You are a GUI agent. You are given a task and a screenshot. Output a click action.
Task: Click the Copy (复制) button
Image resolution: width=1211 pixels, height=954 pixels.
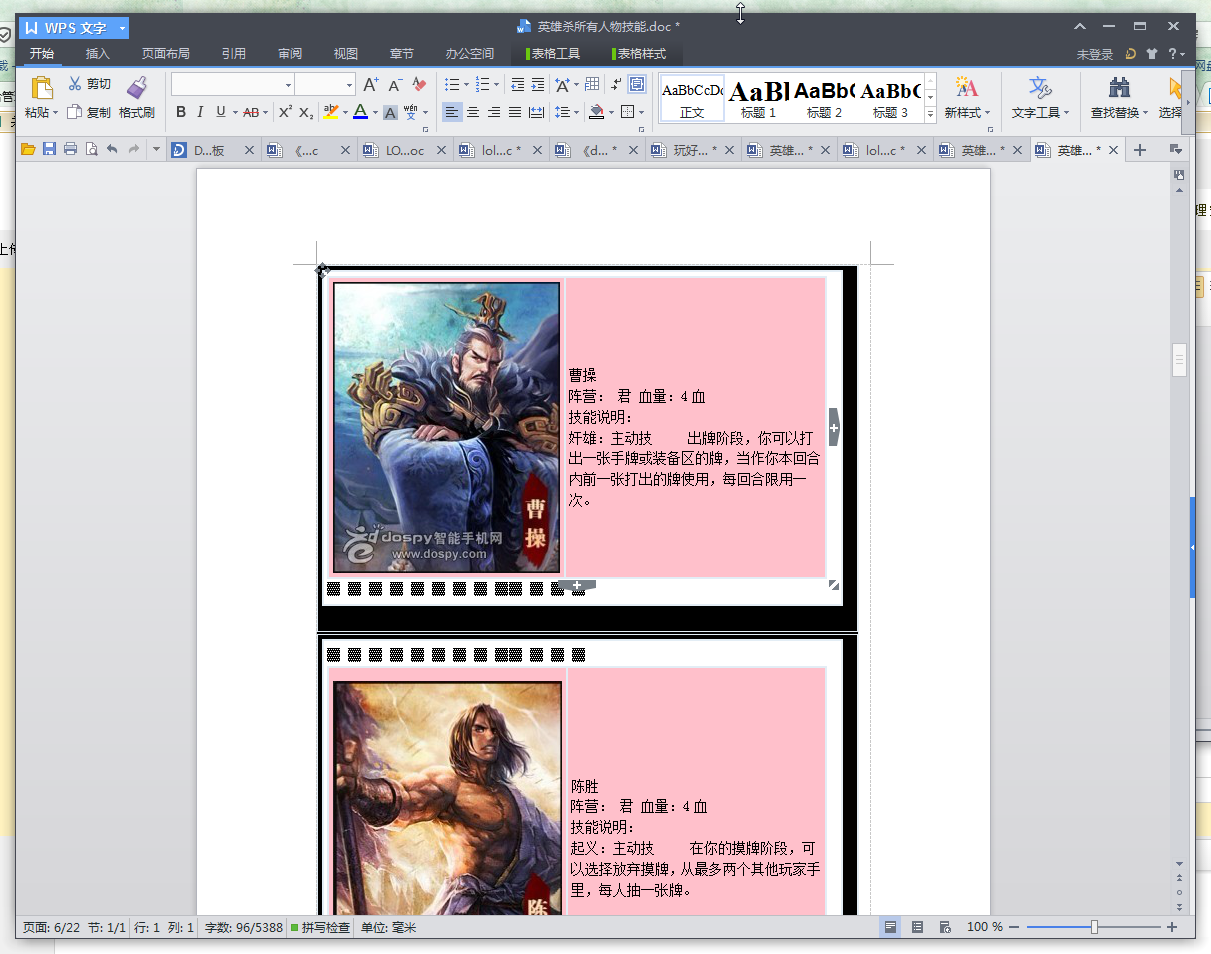click(89, 112)
